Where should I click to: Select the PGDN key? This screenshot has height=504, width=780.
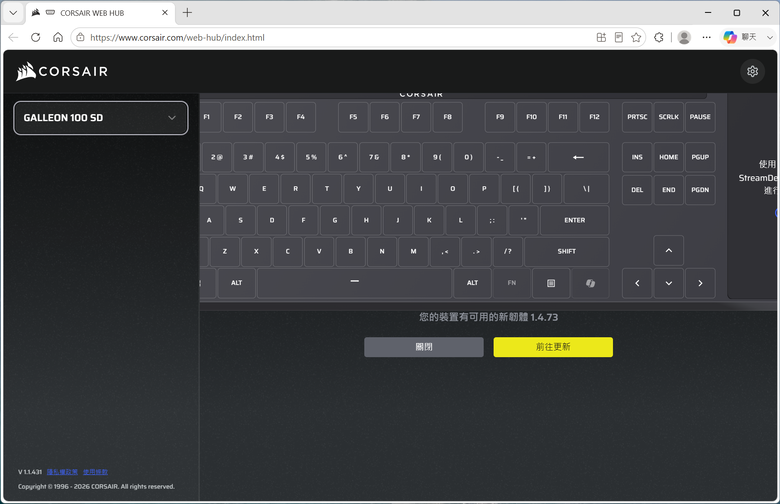point(700,190)
